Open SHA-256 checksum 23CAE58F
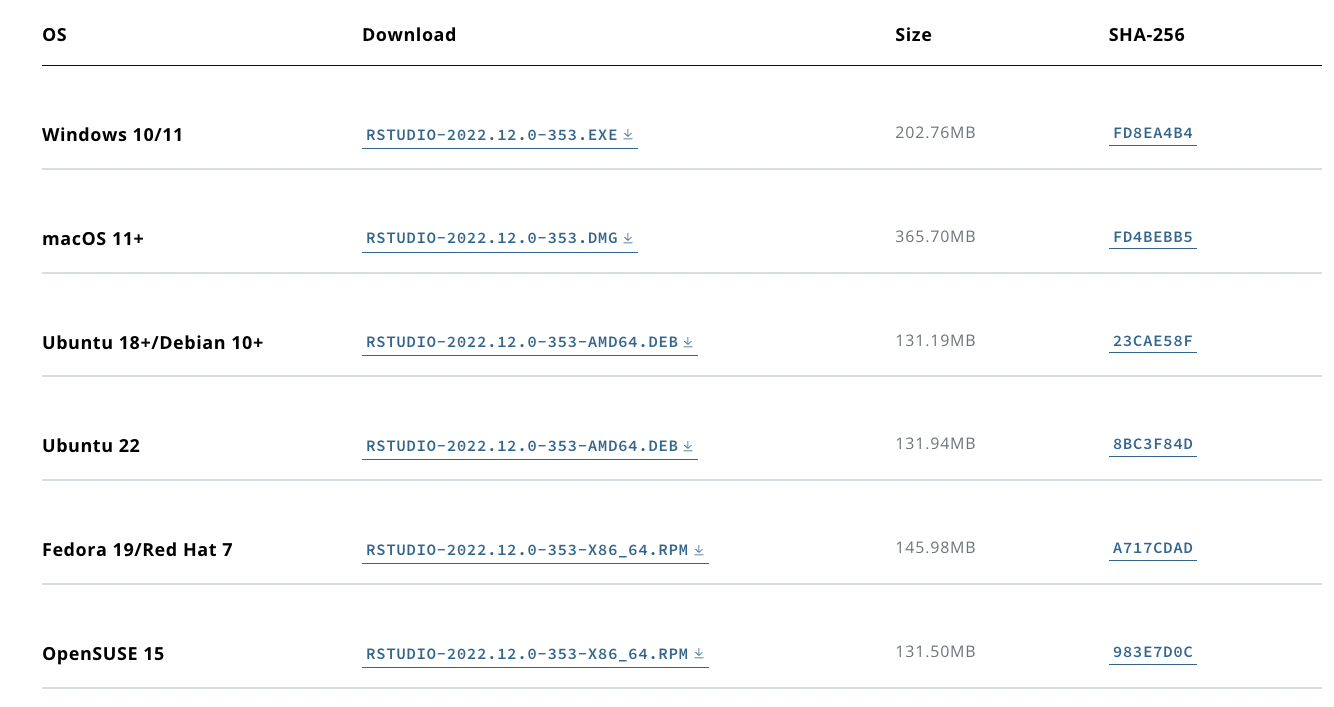This screenshot has height=707, width=1334. [x=1152, y=341]
